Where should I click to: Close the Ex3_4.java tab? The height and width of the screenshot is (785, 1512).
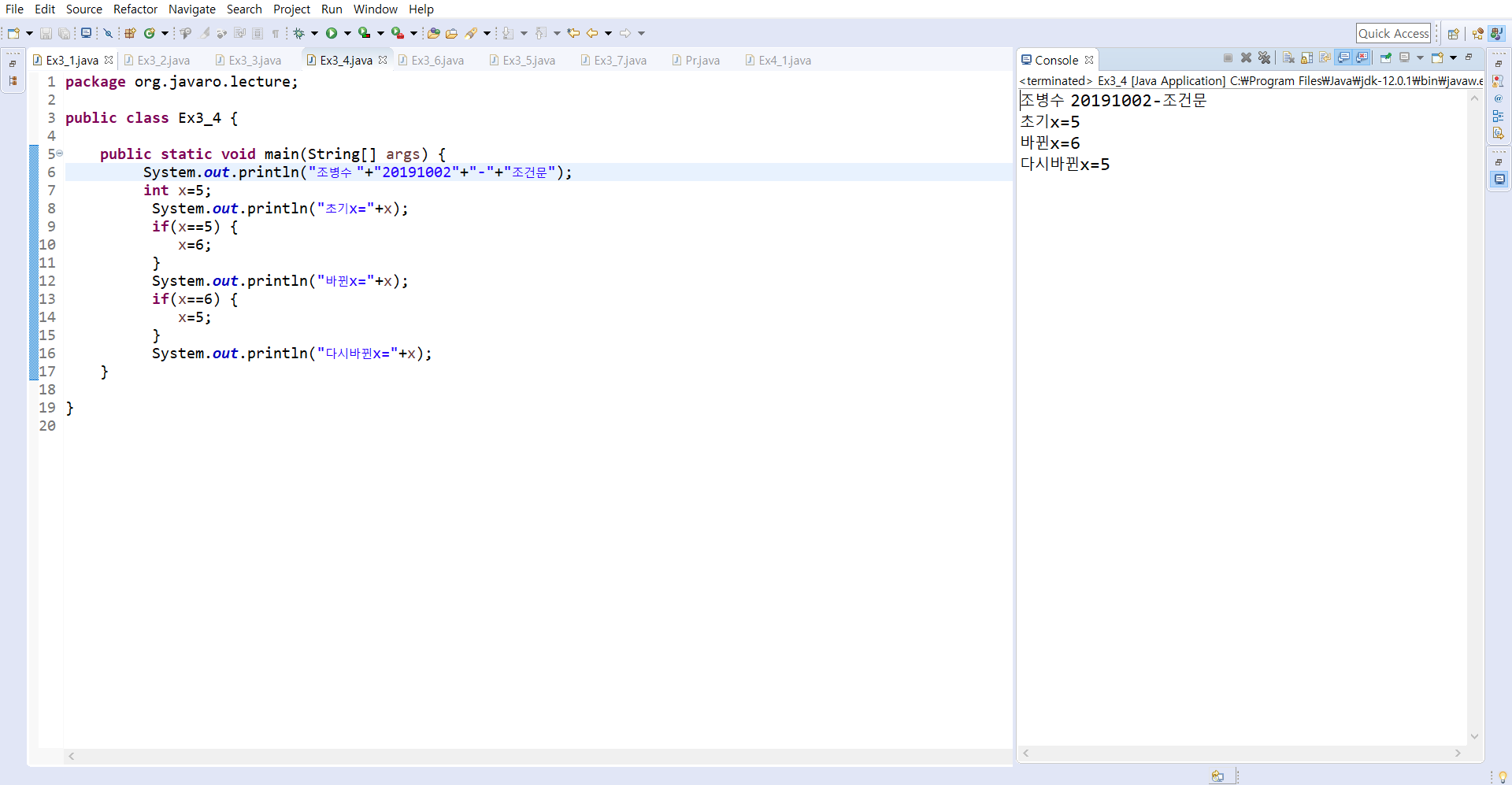click(x=383, y=60)
